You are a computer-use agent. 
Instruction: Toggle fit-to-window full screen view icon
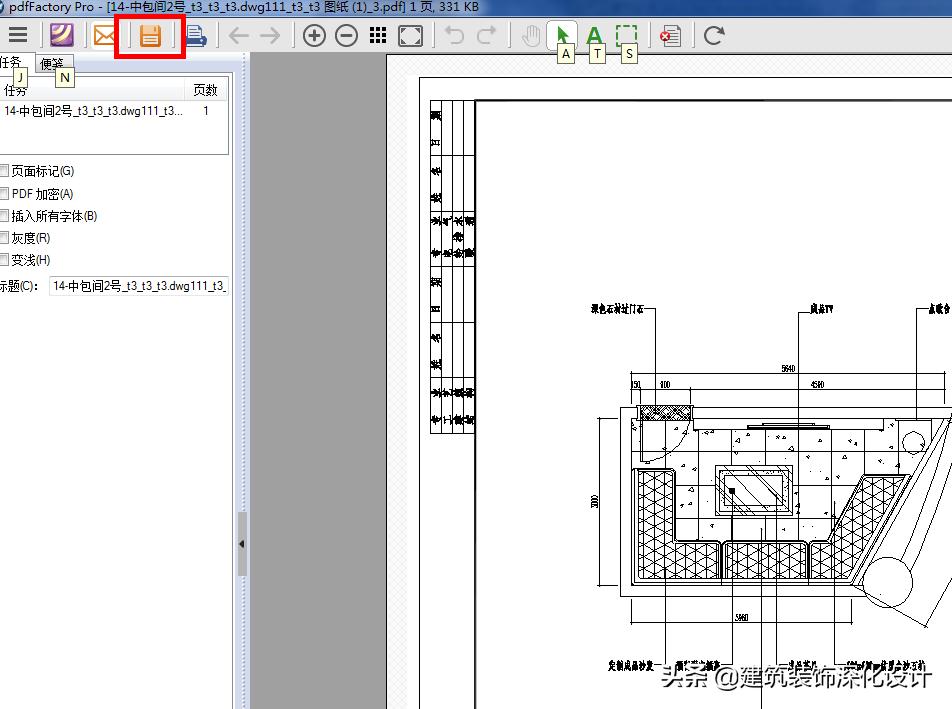pos(410,37)
